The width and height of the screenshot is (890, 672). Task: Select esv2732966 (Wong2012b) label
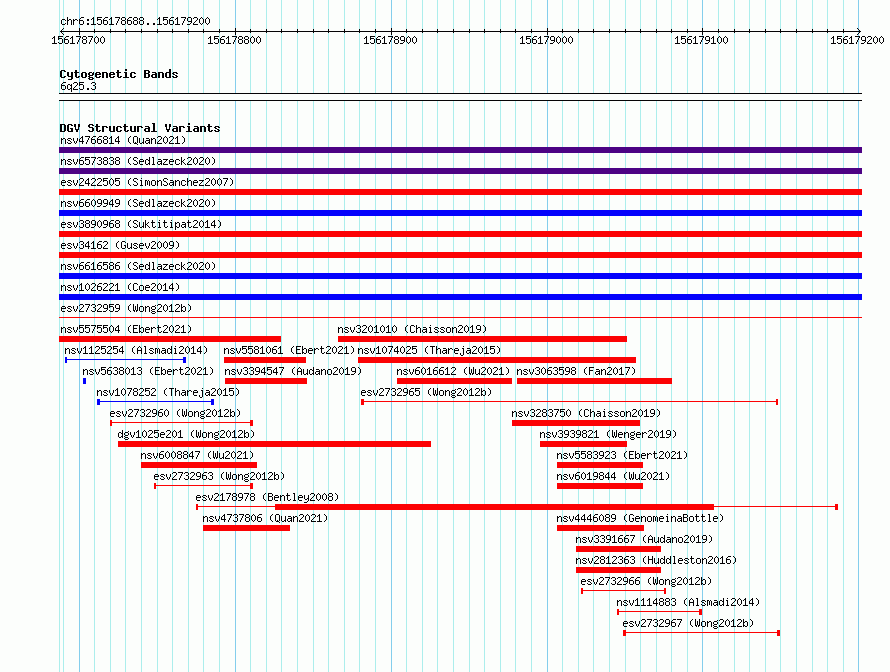click(x=646, y=581)
